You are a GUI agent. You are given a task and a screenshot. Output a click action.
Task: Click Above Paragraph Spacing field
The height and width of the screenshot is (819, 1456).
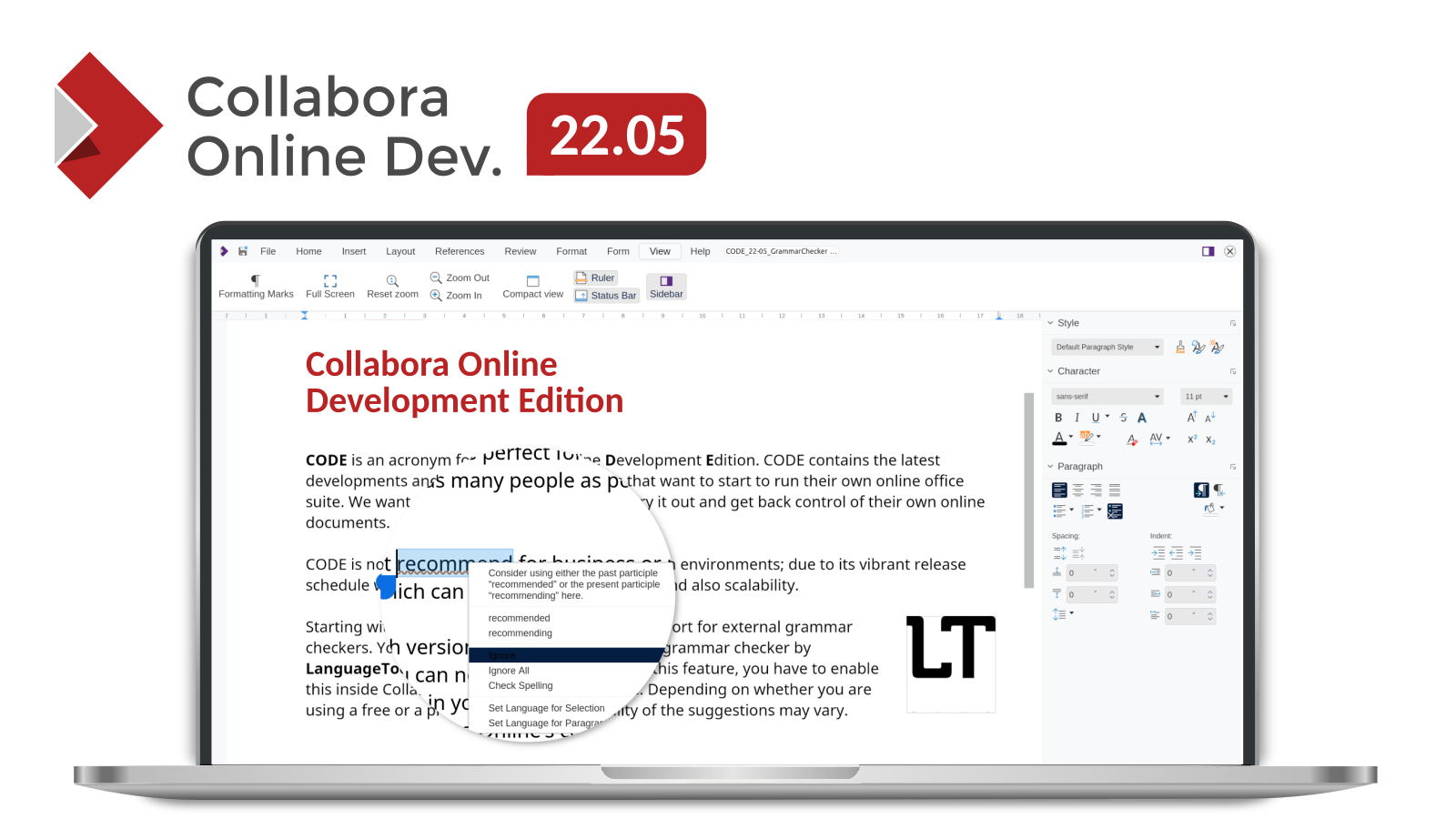[x=1091, y=573]
